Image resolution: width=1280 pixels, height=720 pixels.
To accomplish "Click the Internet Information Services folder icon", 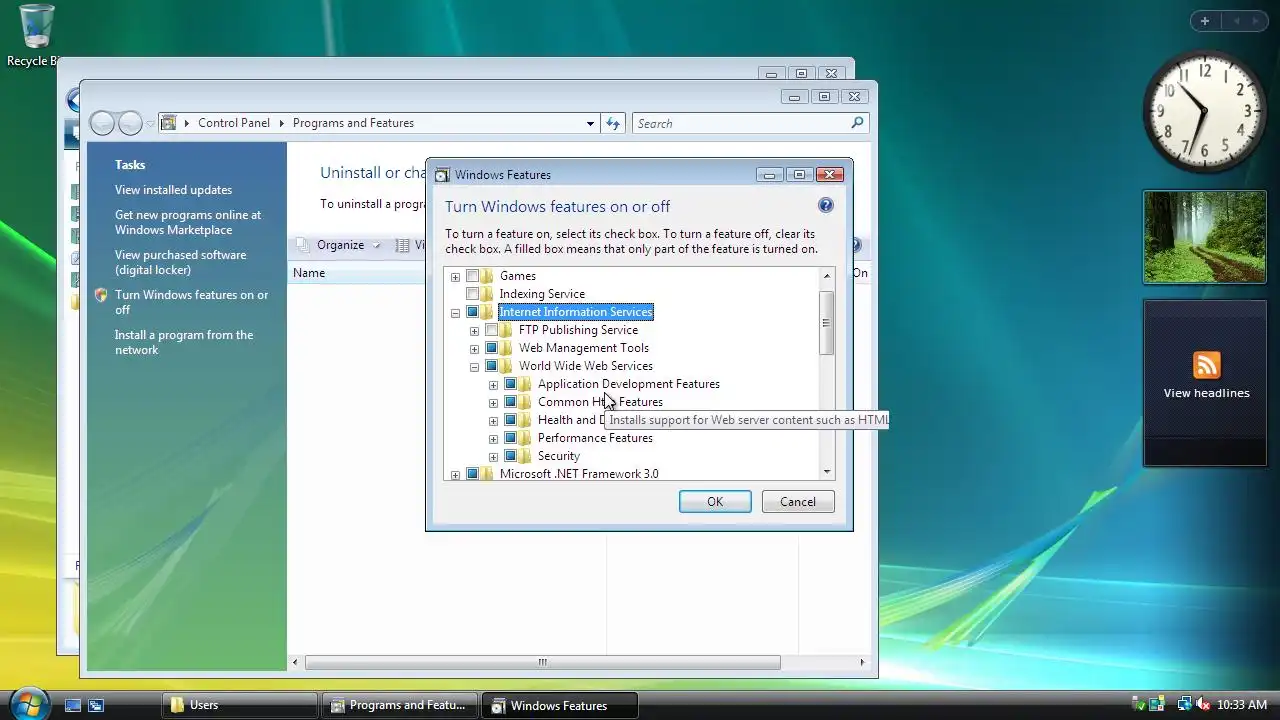I will click(x=487, y=312).
